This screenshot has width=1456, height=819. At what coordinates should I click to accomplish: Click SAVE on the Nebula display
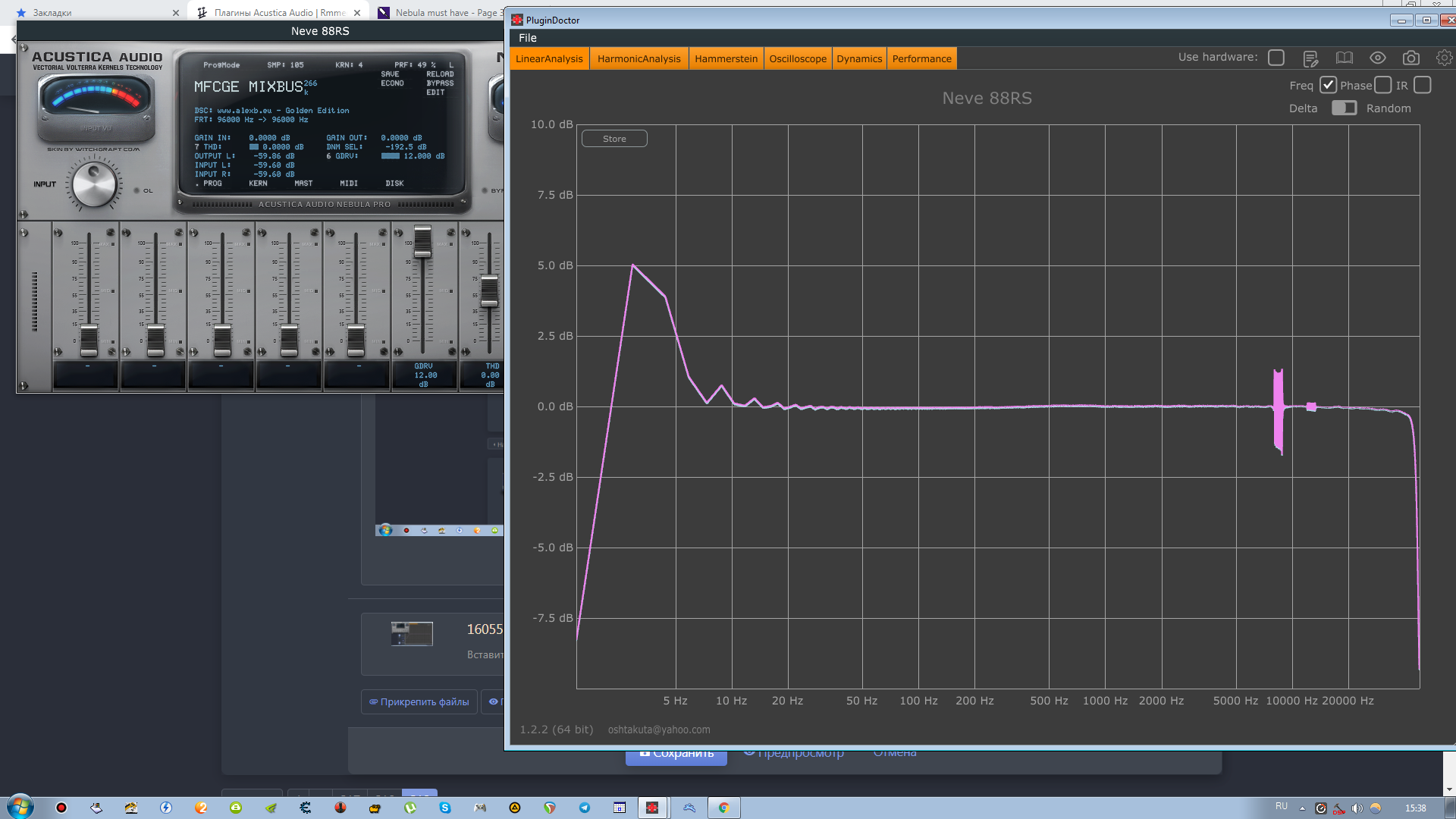(x=390, y=74)
